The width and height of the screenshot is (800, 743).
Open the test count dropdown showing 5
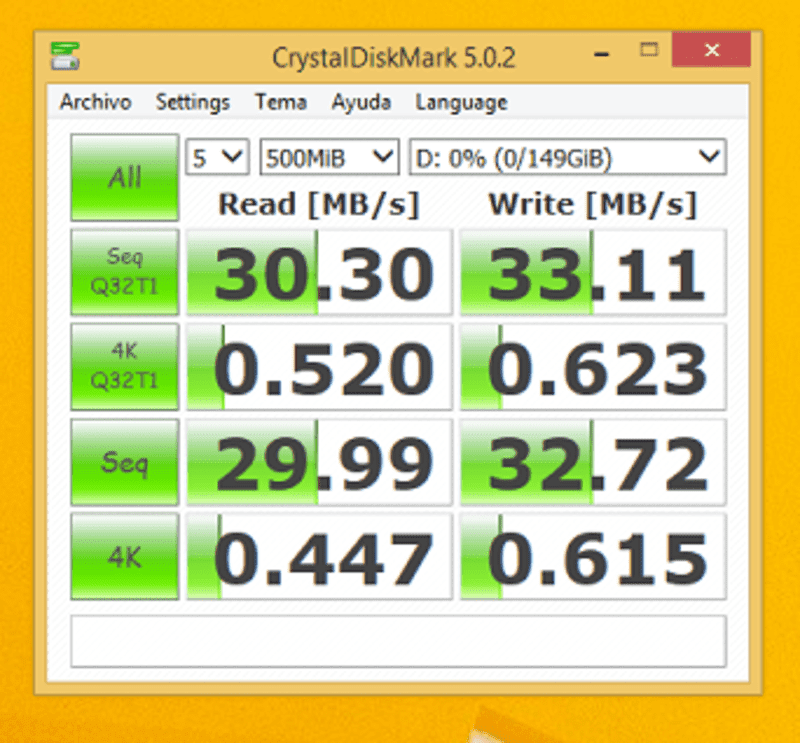coord(217,157)
